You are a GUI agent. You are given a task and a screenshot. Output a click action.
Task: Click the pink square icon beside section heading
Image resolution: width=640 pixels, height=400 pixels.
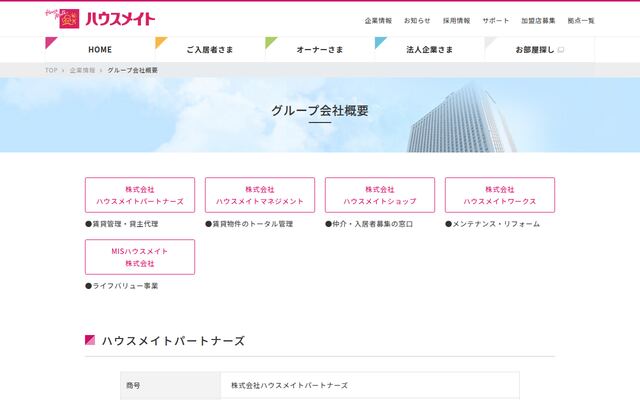[x=90, y=340]
